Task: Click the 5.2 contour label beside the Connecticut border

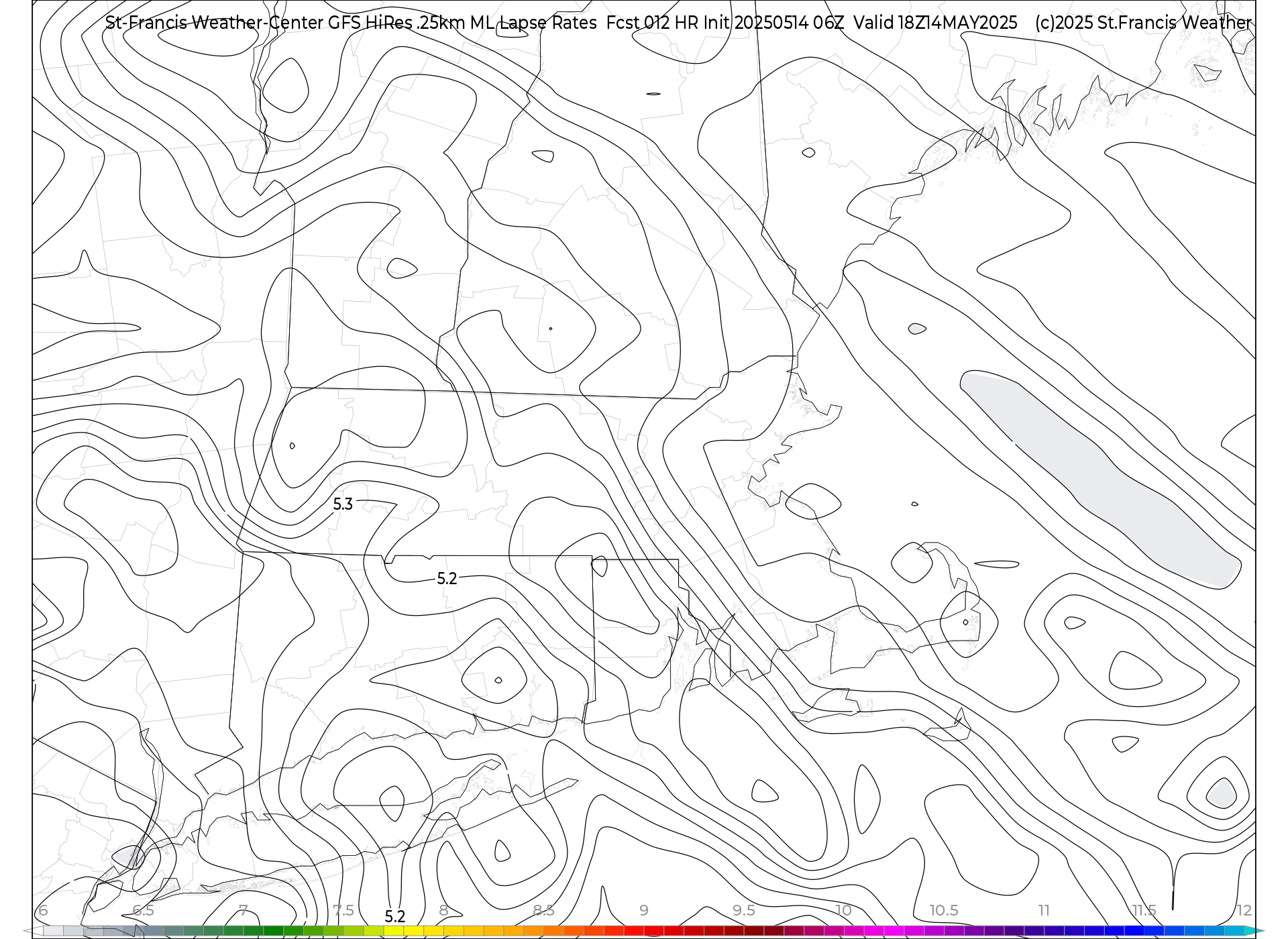Action: [447, 579]
